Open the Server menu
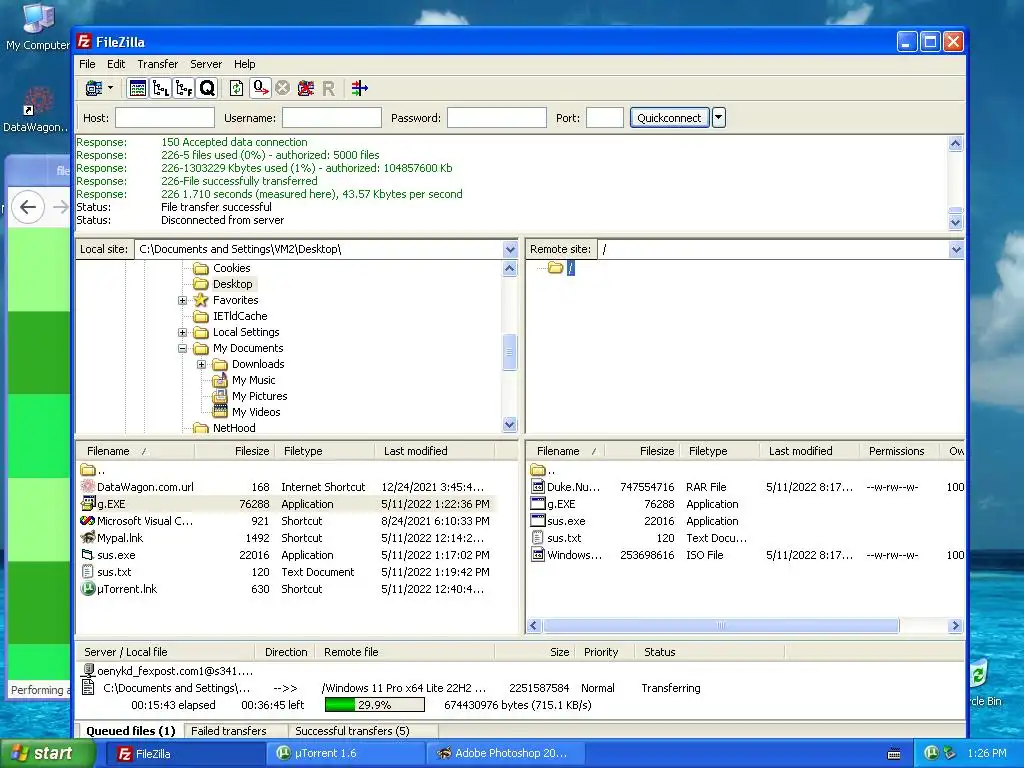Image resolution: width=1024 pixels, height=768 pixels. [x=206, y=64]
